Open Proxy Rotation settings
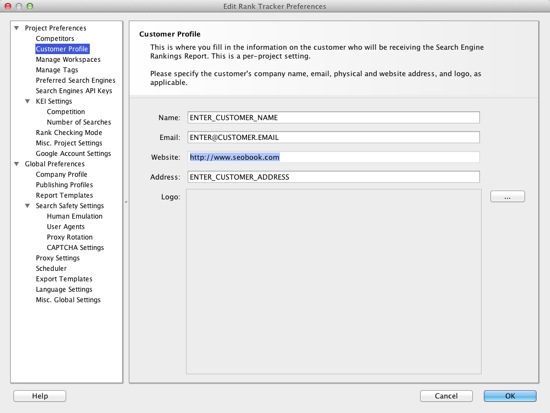Viewport: 550px width, 413px height. (x=69, y=237)
